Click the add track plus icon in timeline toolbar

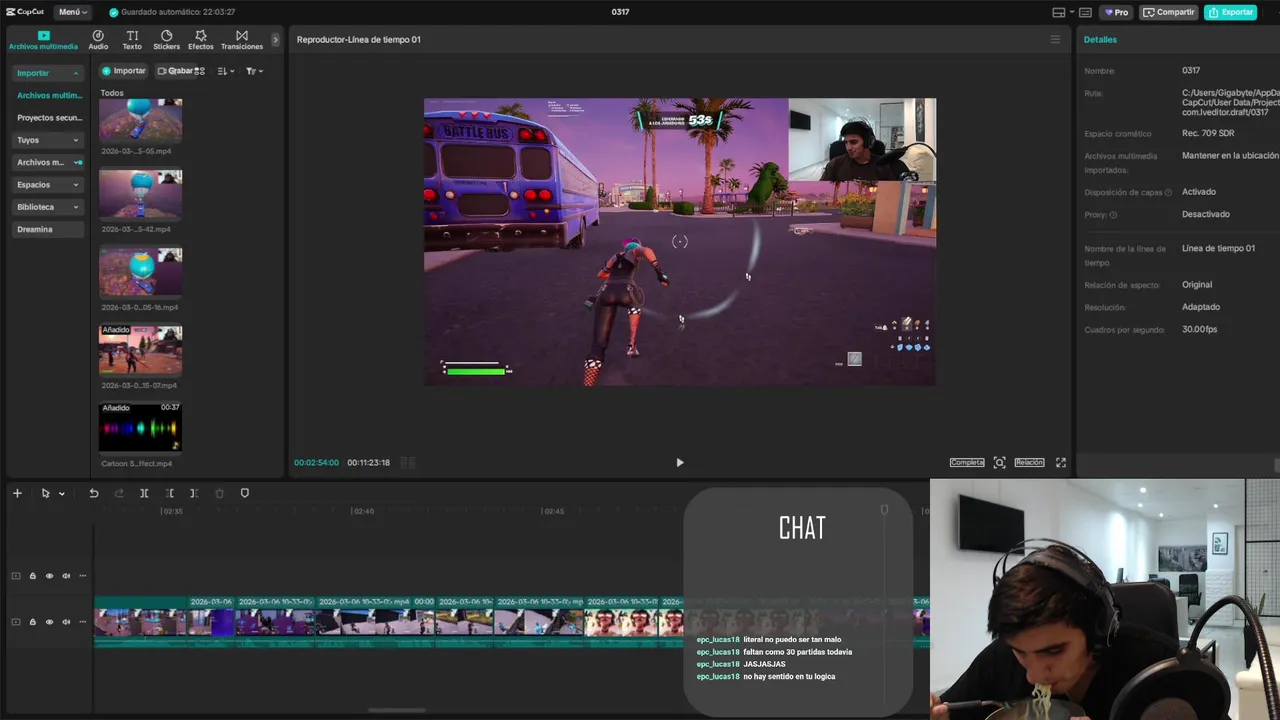click(x=17, y=493)
